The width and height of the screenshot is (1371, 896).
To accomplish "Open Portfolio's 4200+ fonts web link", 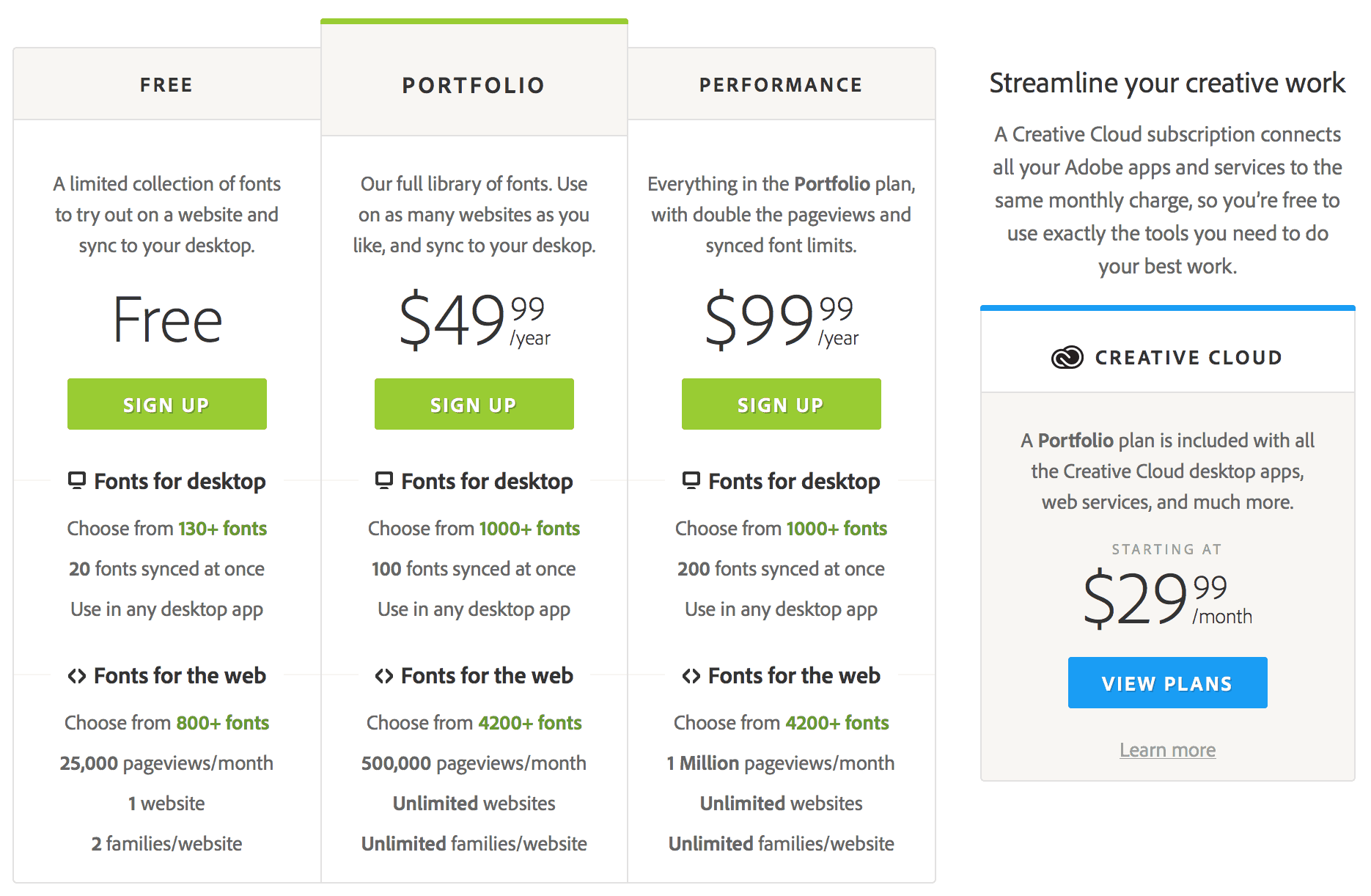I will pos(530,723).
